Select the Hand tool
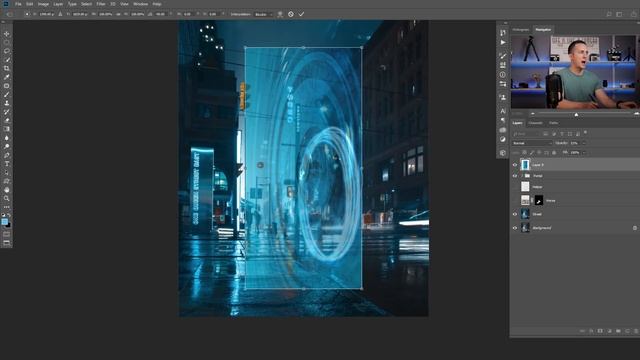Screen dimensions: 640x360 point(7,190)
